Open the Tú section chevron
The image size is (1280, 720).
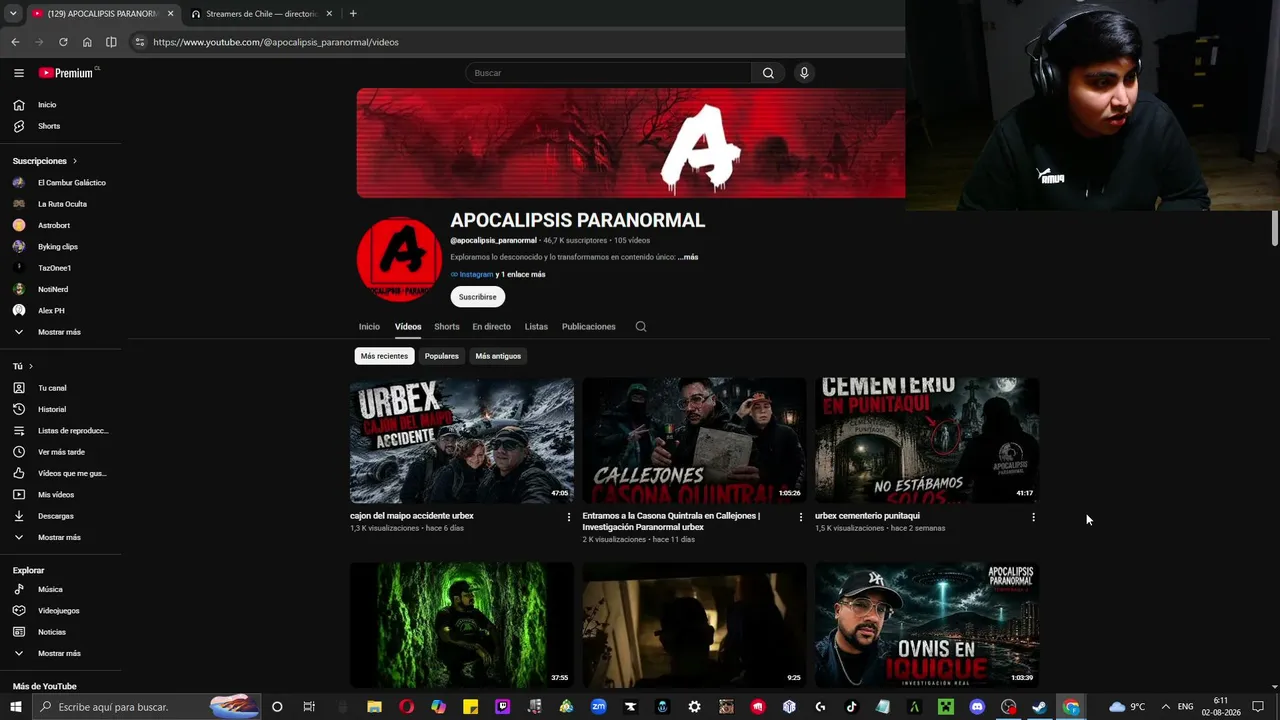[x=31, y=367]
